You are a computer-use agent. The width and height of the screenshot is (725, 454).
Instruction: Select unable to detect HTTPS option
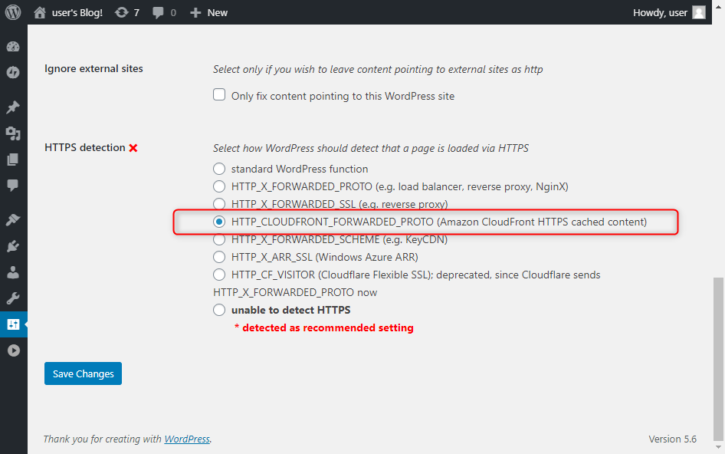tap(219, 310)
